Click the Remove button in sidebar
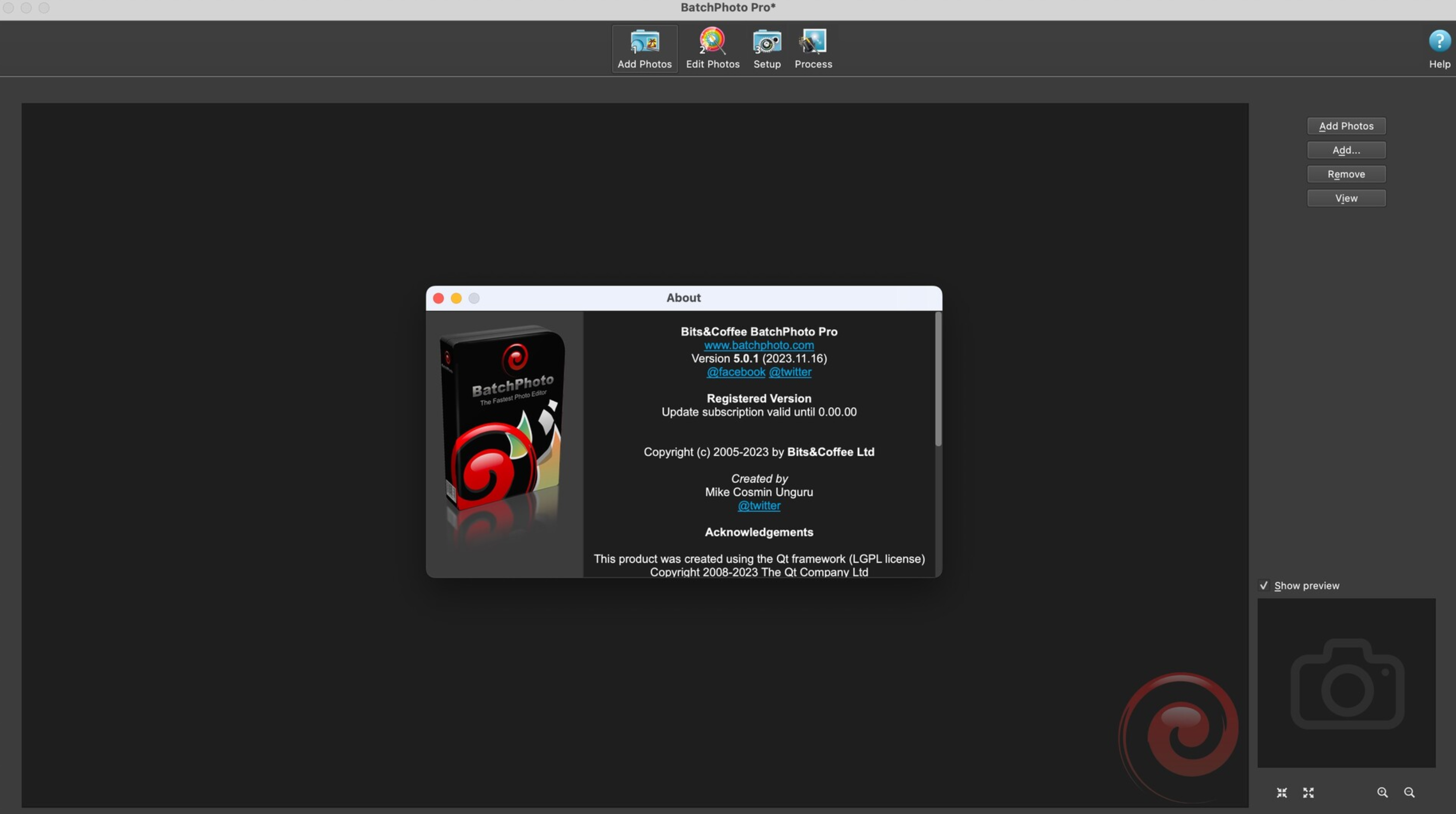Image resolution: width=1456 pixels, height=814 pixels. (x=1346, y=174)
